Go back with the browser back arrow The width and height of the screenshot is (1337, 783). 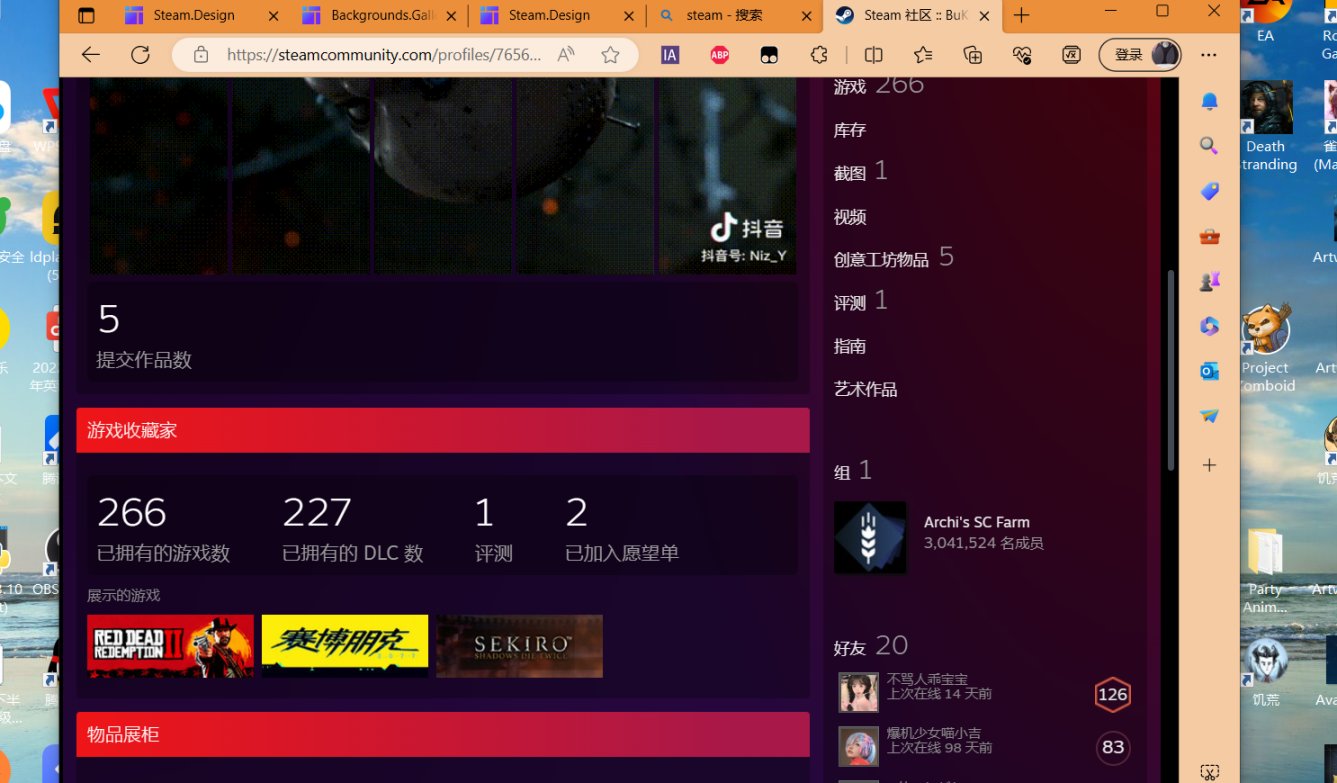91,55
